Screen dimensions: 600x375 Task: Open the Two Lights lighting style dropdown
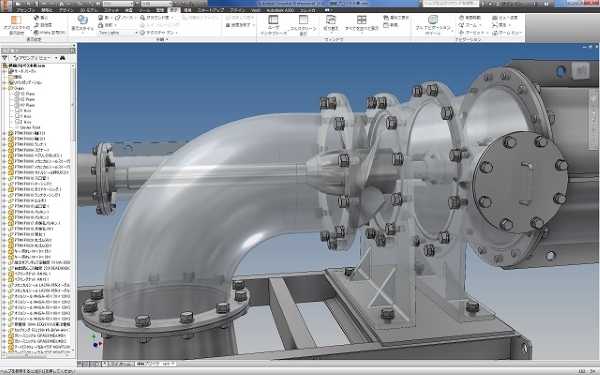point(118,33)
